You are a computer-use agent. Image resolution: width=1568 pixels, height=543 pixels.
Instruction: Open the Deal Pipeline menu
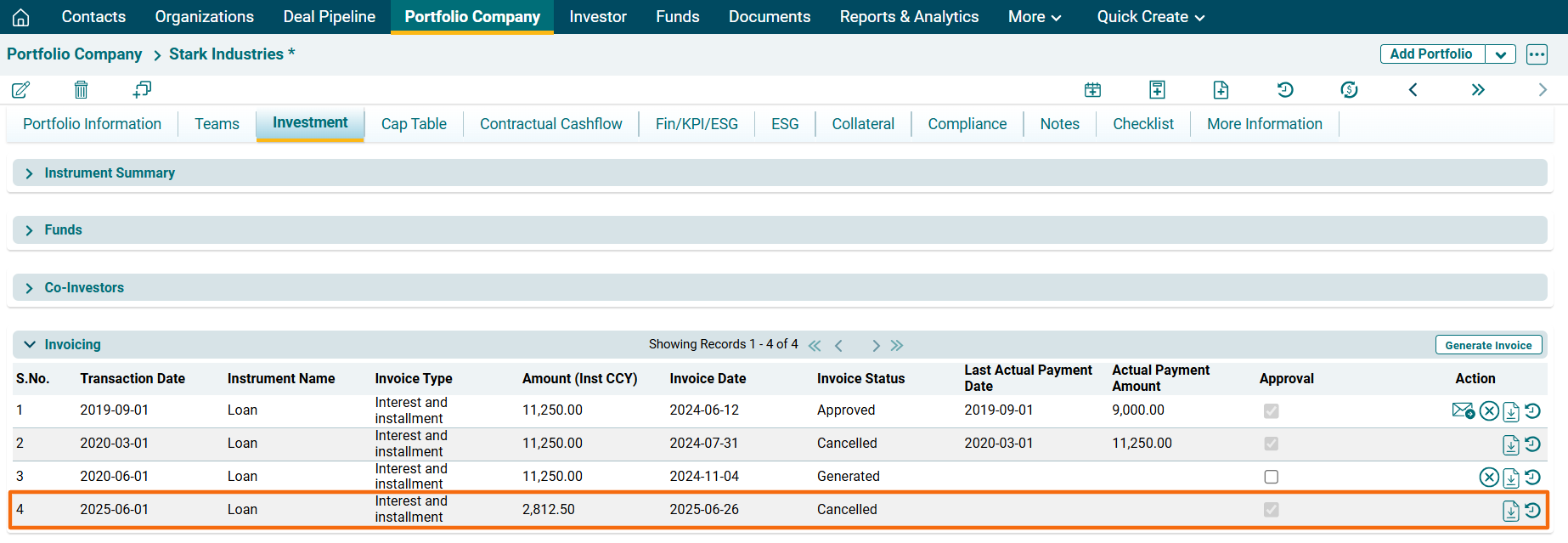(x=329, y=17)
